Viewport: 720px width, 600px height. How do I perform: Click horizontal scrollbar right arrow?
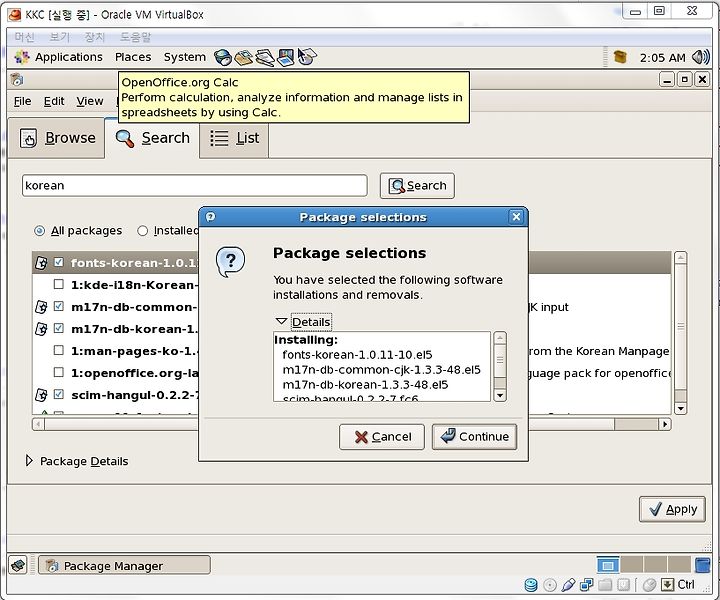click(665, 424)
